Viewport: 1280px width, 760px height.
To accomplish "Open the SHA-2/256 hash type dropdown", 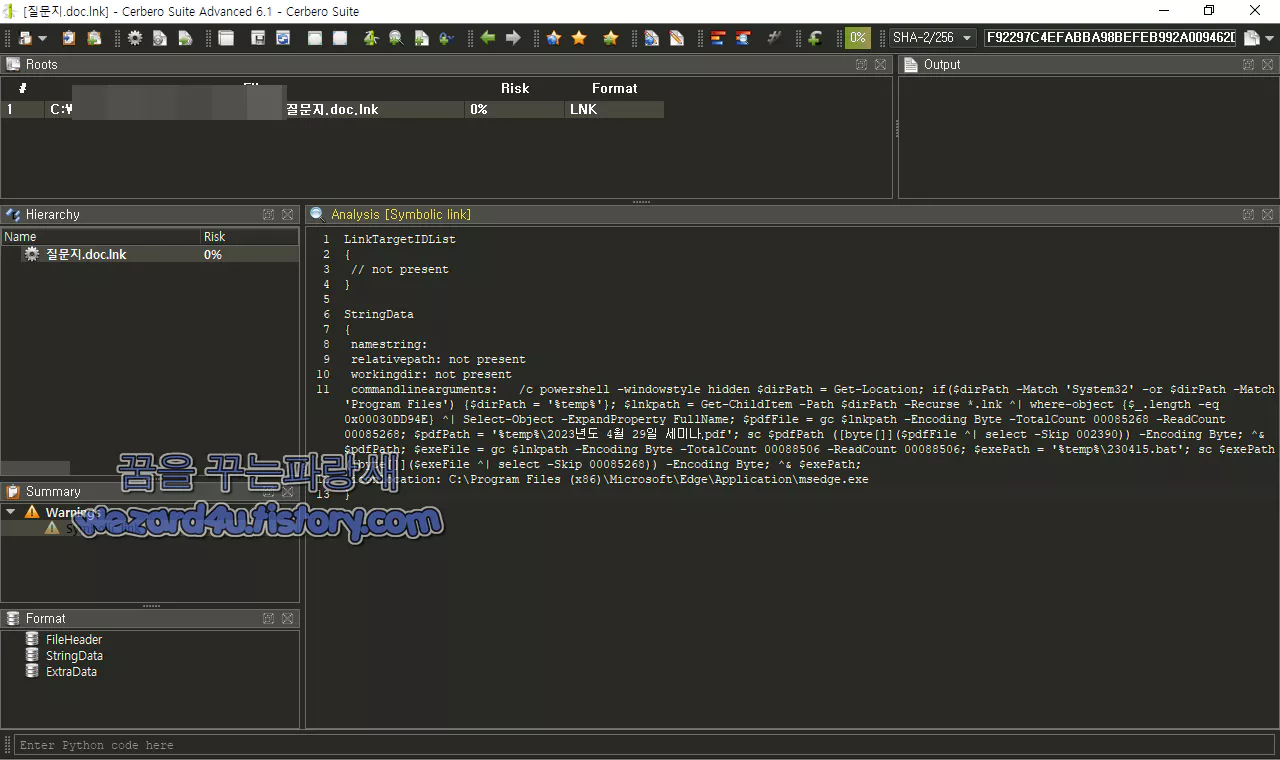I will pyautogui.click(x=933, y=38).
